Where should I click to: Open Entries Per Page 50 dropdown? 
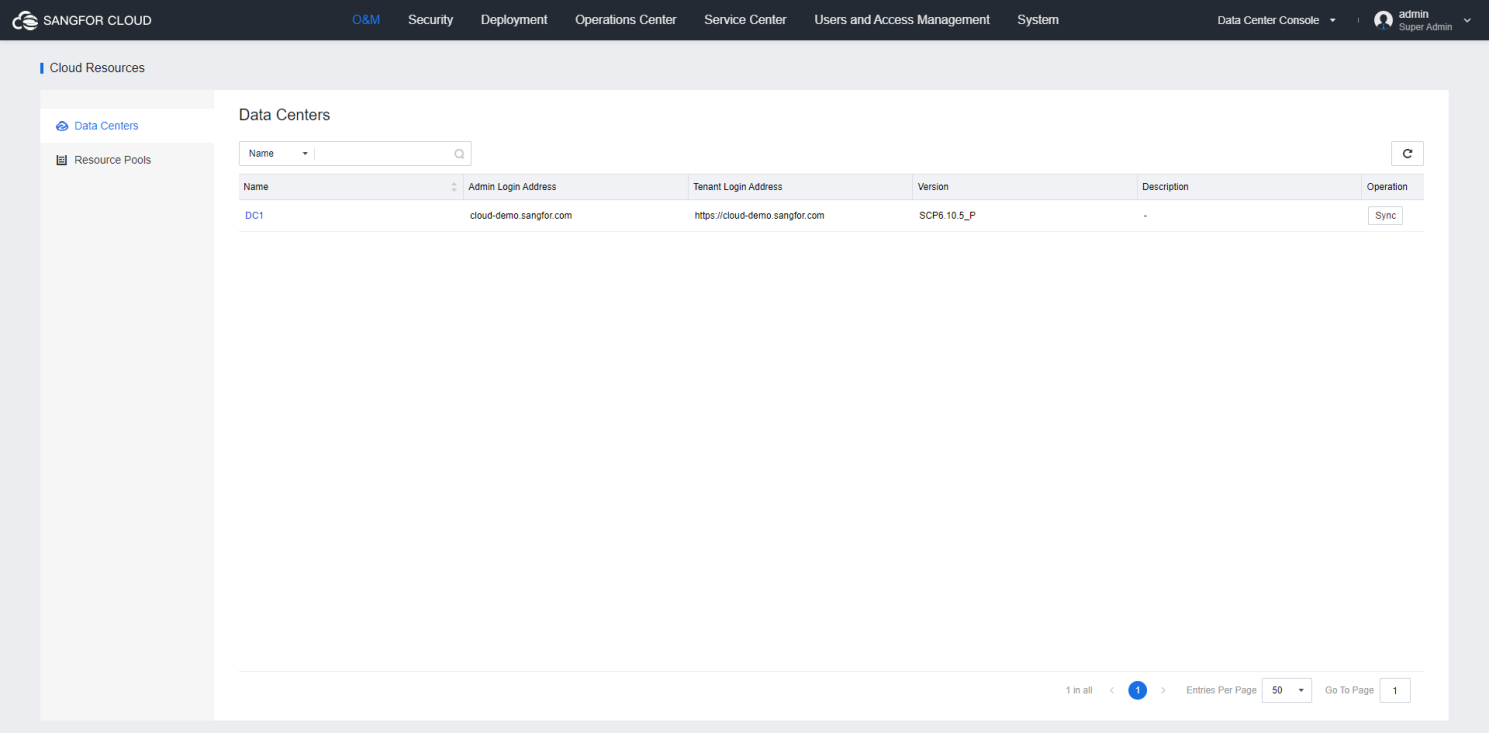[x=1287, y=691]
